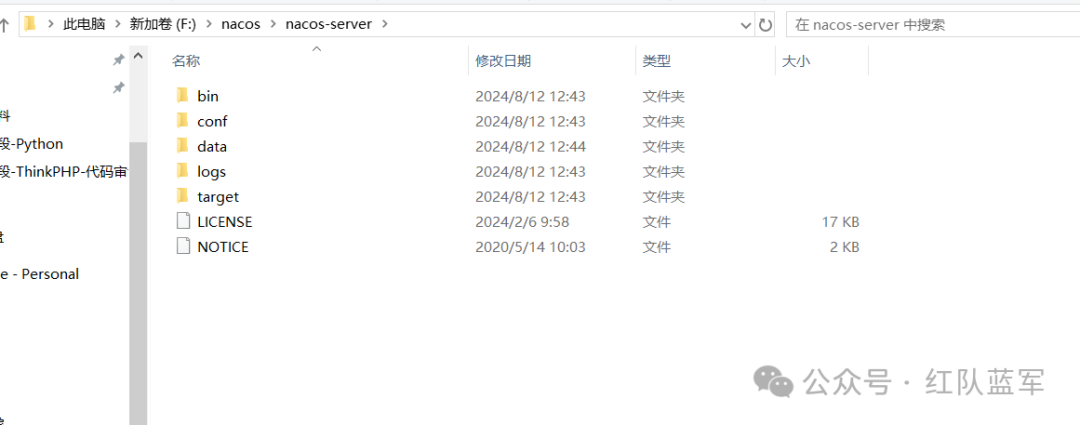Viewport: 1080px width, 425px height.
Task: Click date 2024/8/12 12:43 for conf
Action: click(x=530, y=121)
